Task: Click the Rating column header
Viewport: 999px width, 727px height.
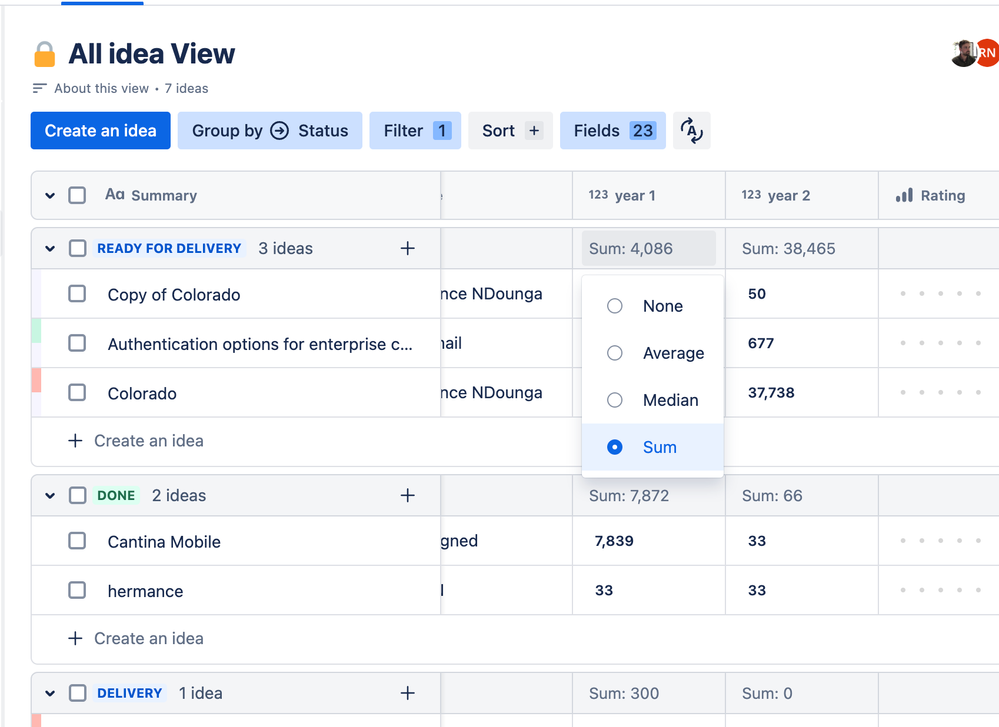Action: point(938,195)
